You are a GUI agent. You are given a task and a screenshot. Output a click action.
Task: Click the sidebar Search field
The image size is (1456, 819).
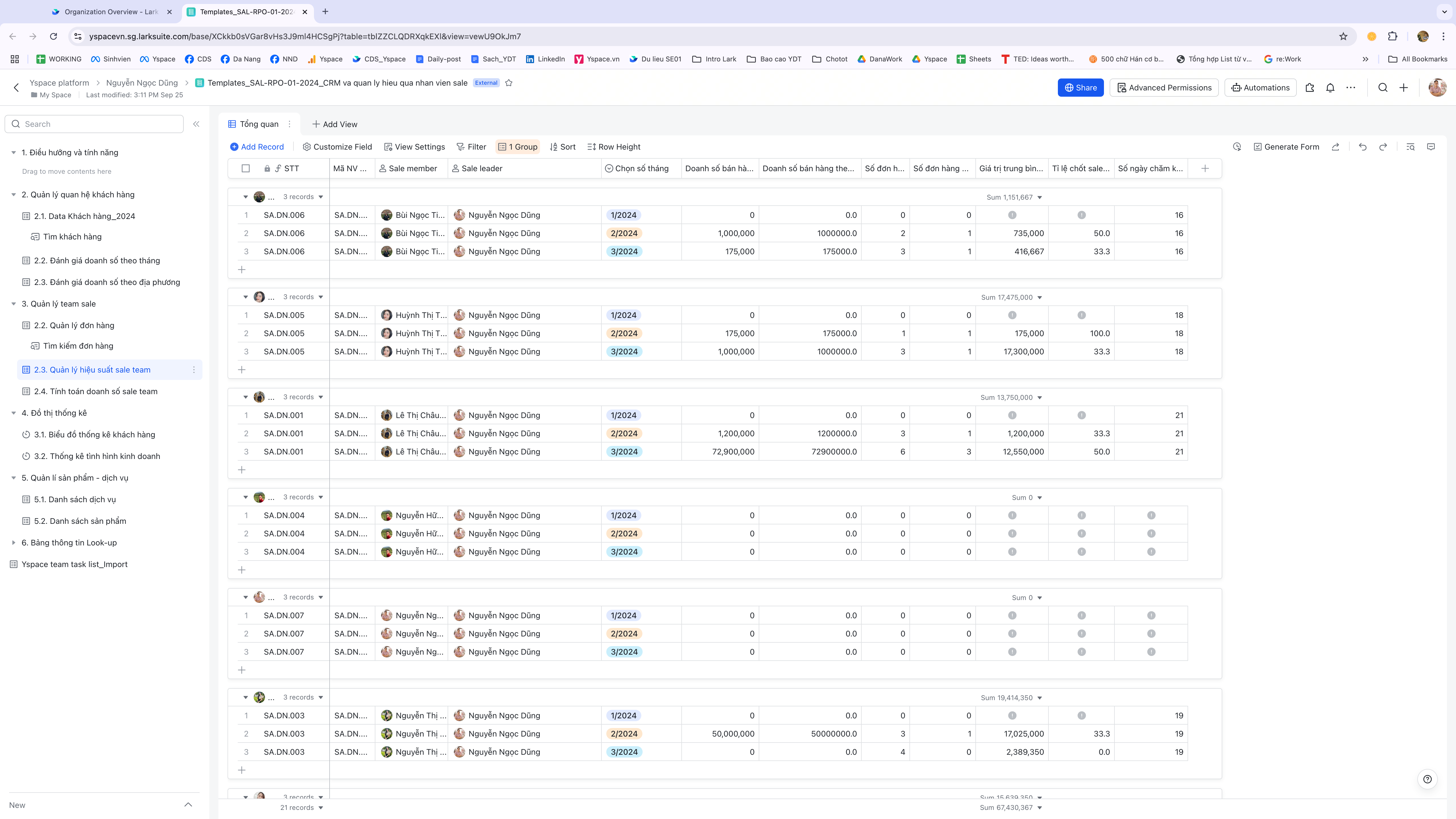pyautogui.click(x=94, y=124)
